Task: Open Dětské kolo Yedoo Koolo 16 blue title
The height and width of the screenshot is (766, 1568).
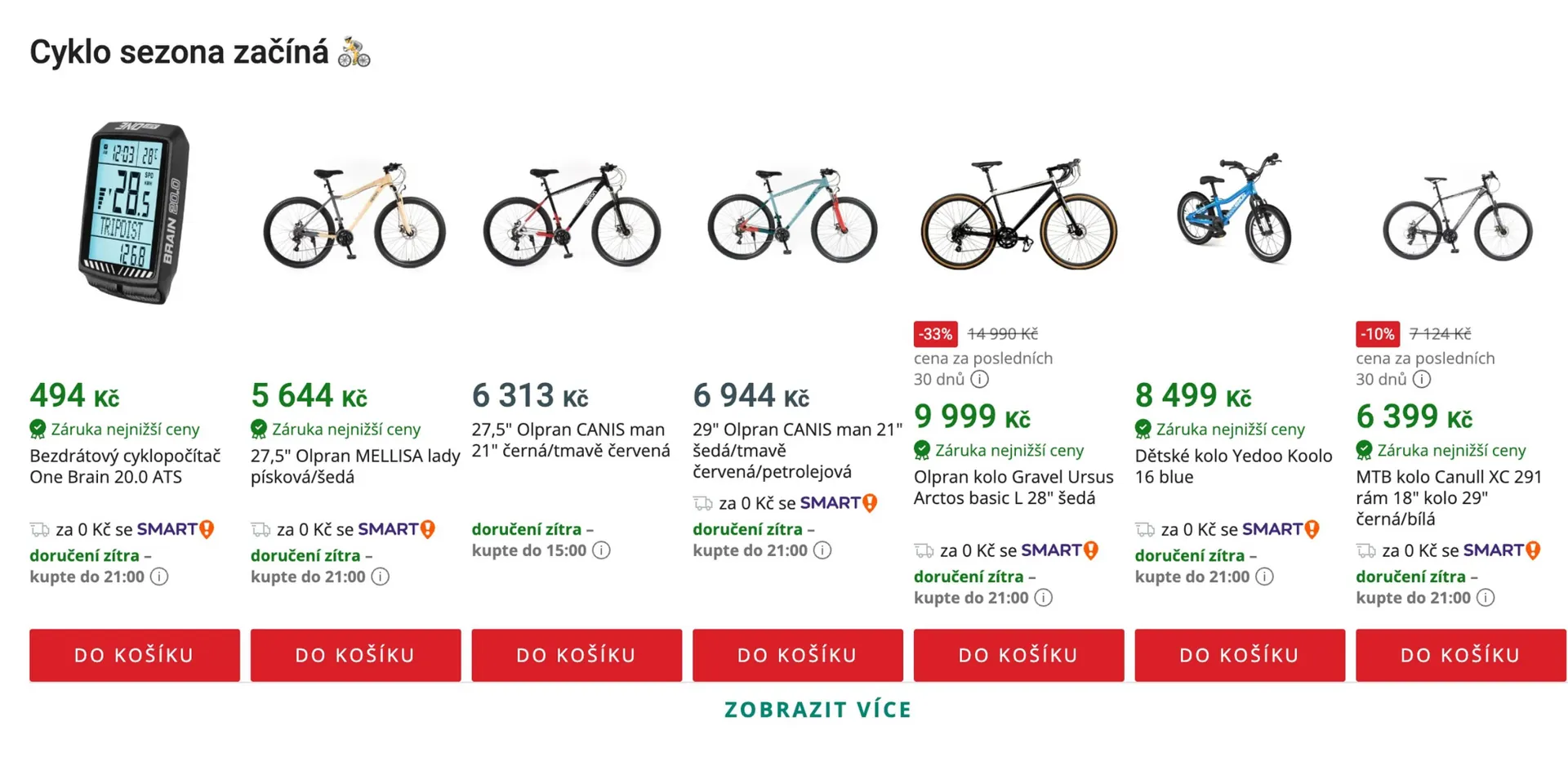Action: 1232,466
